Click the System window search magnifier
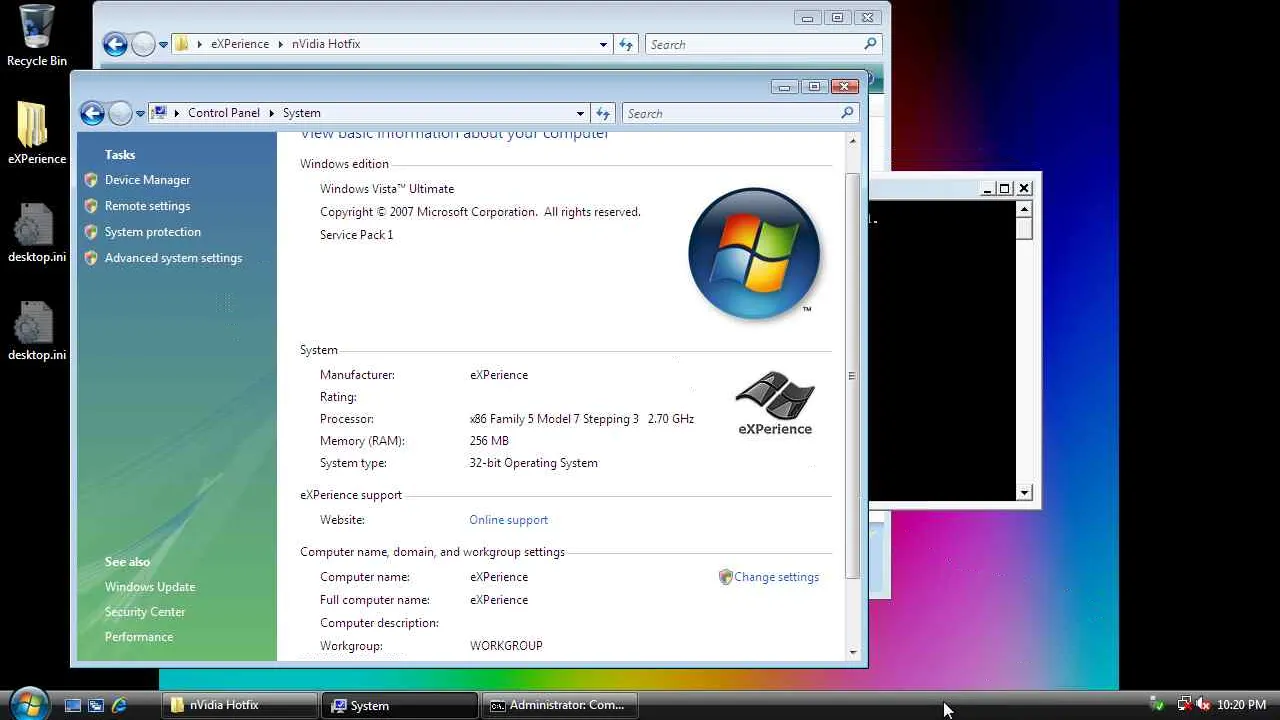 tap(848, 113)
